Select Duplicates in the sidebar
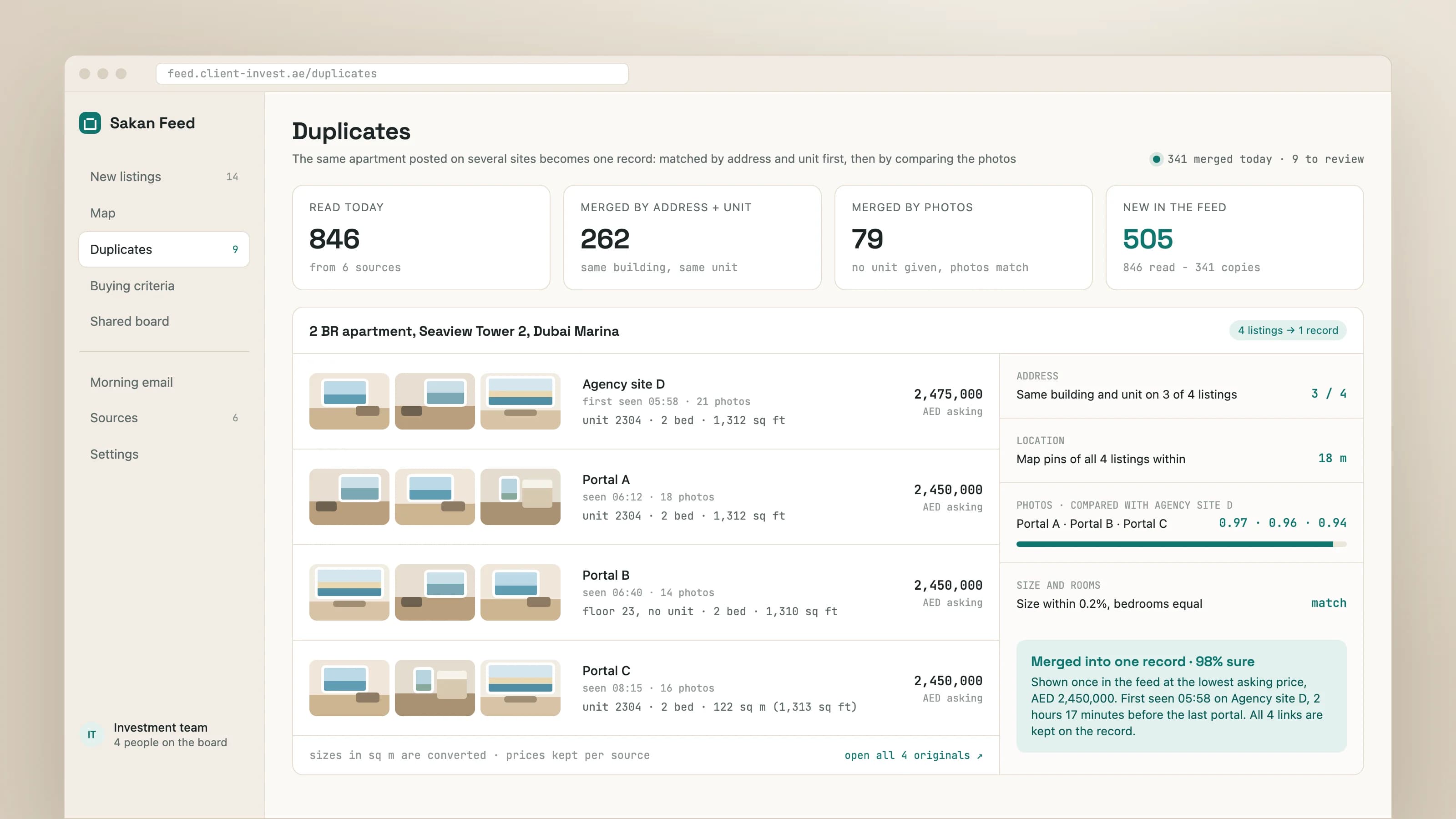This screenshot has width=1456, height=819. [164, 249]
